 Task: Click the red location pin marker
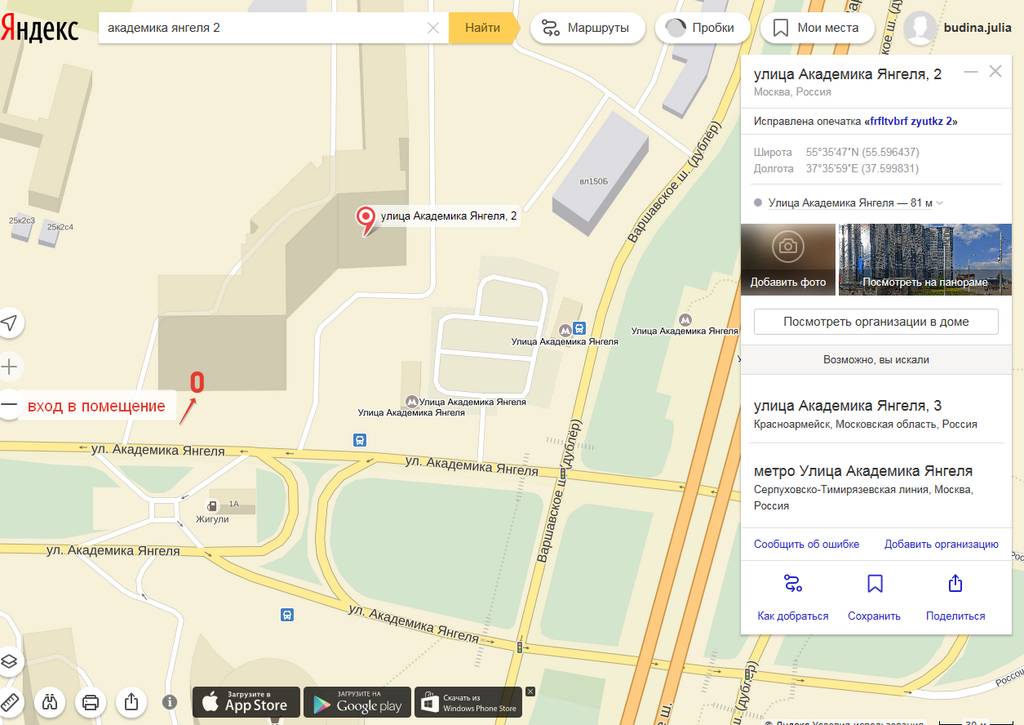[366, 220]
